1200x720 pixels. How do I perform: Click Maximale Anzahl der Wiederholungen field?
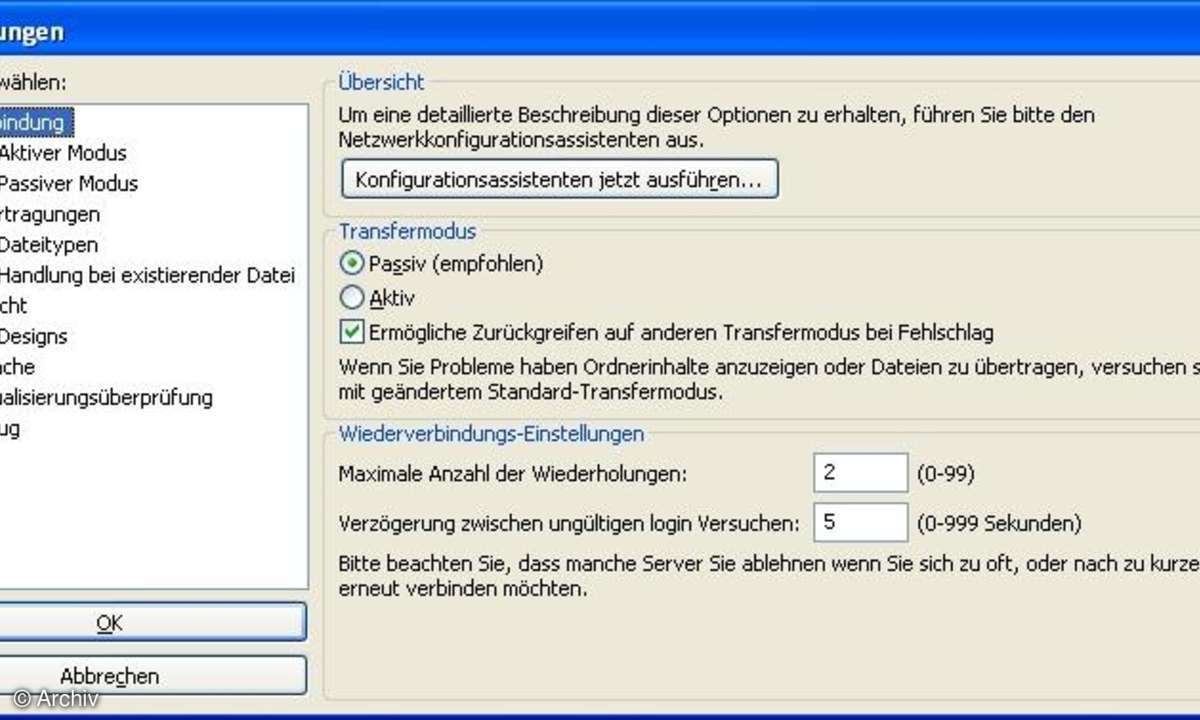point(860,473)
